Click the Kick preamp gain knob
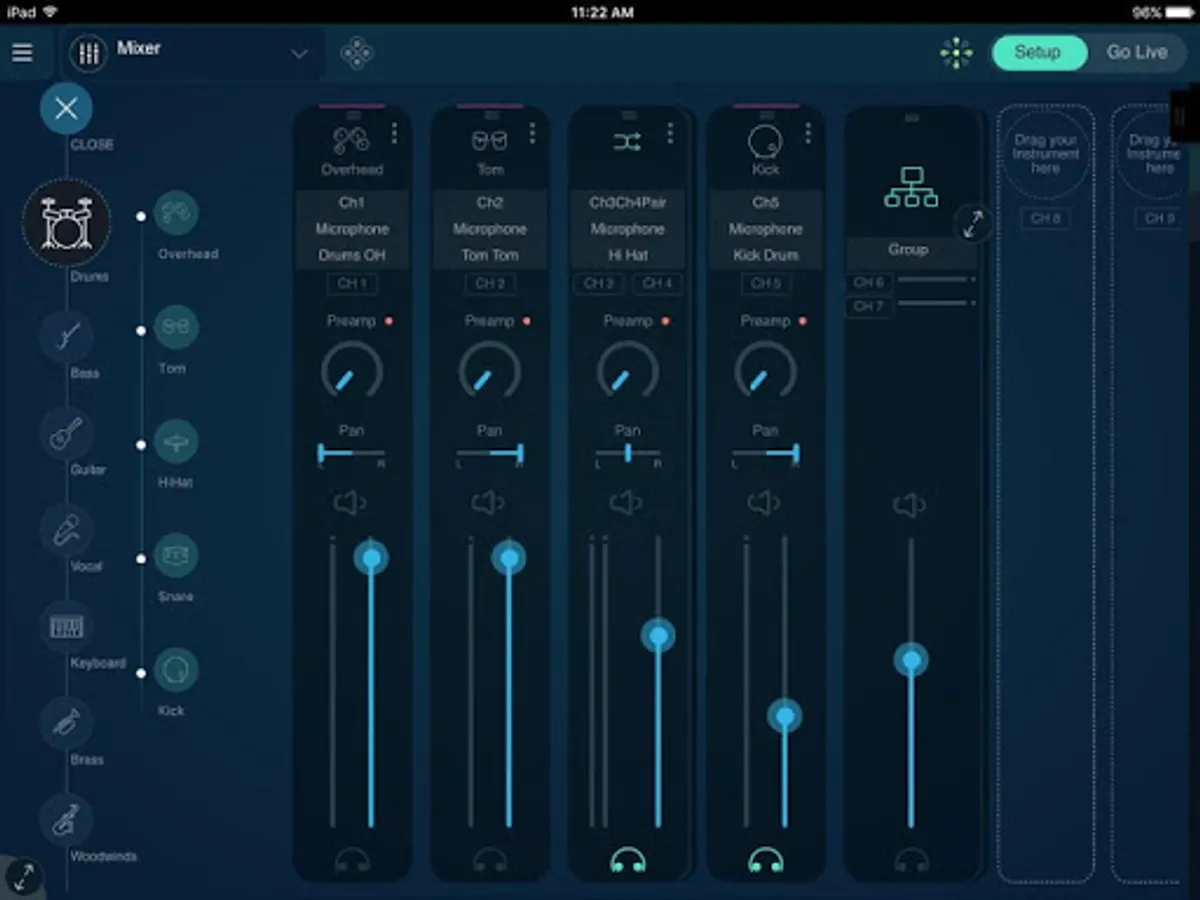 (765, 372)
